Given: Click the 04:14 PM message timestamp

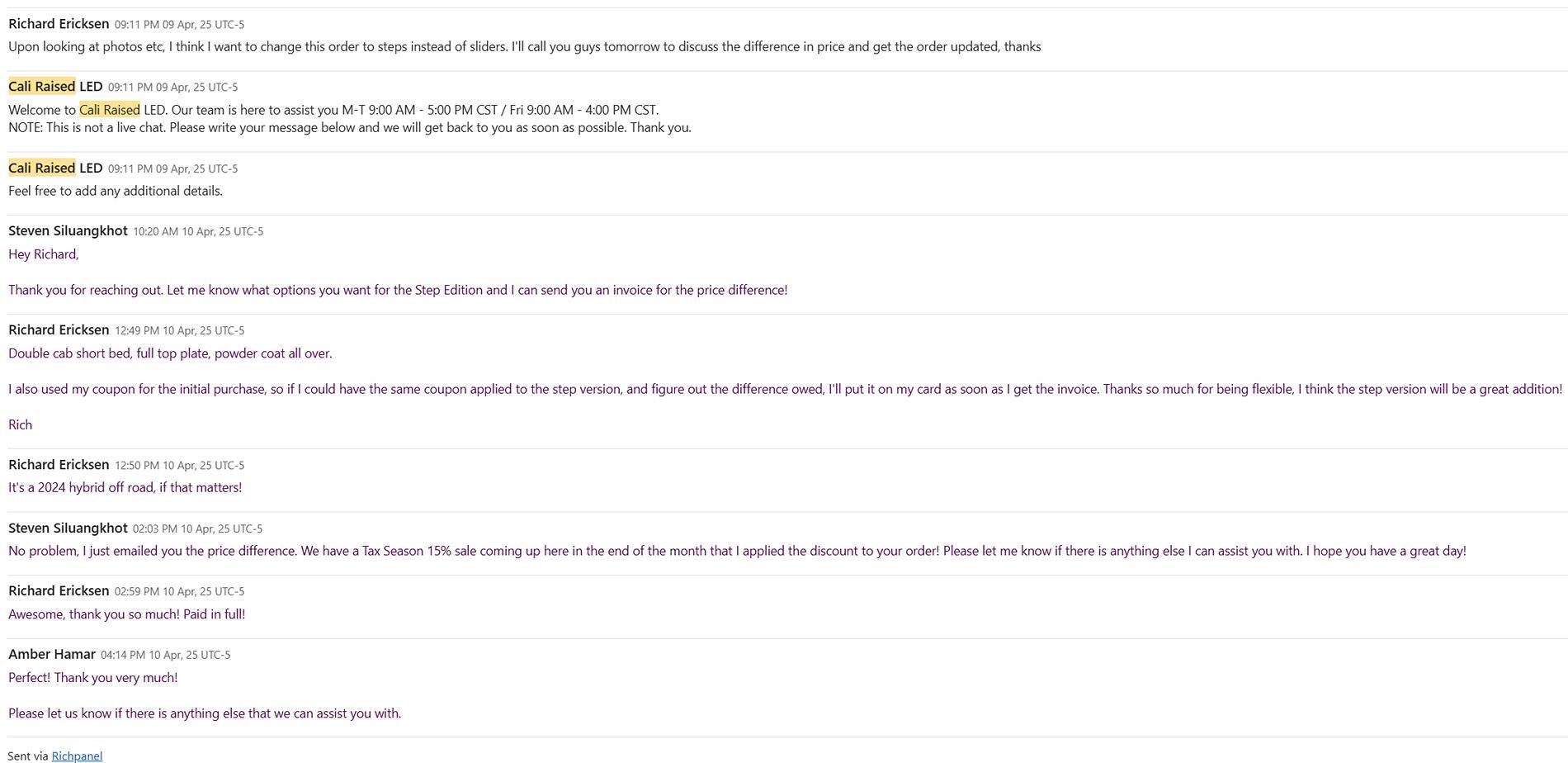Looking at the screenshot, I should pos(165,655).
